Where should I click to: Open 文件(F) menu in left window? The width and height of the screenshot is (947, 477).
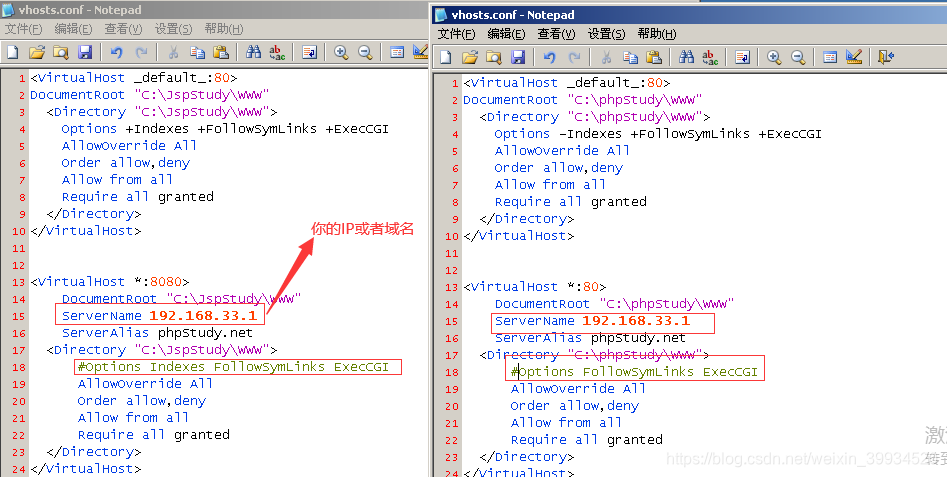click(24, 29)
